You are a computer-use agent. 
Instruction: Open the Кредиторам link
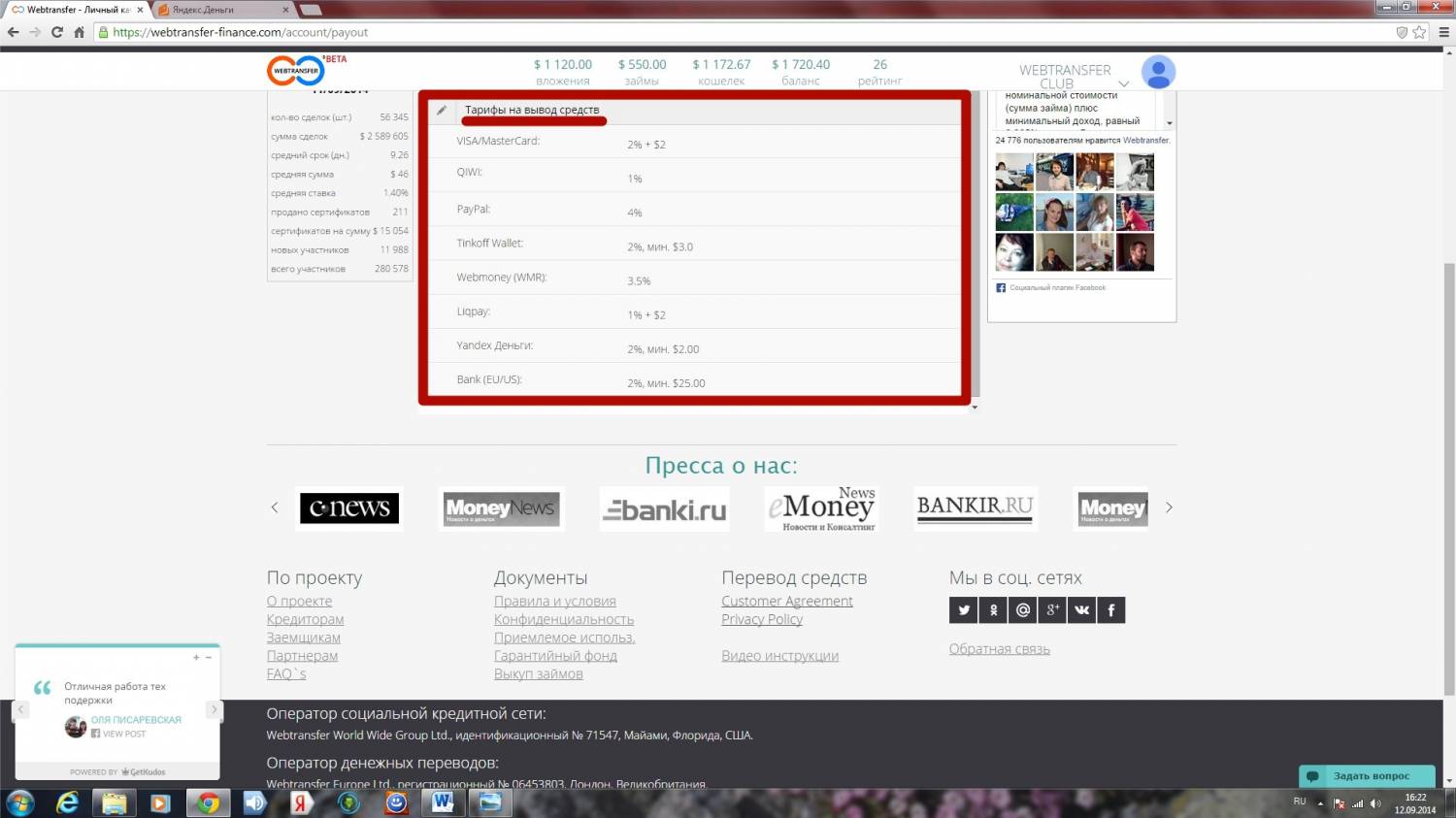point(305,619)
